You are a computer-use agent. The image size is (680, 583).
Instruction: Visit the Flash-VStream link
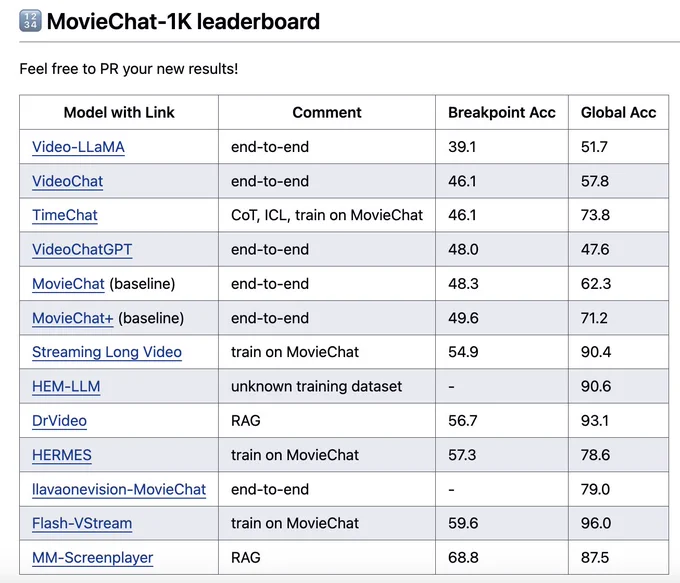(82, 523)
